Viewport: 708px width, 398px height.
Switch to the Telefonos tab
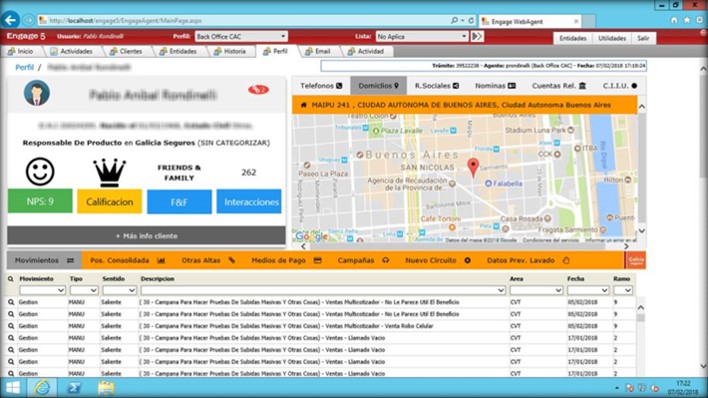pyautogui.click(x=321, y=85)
